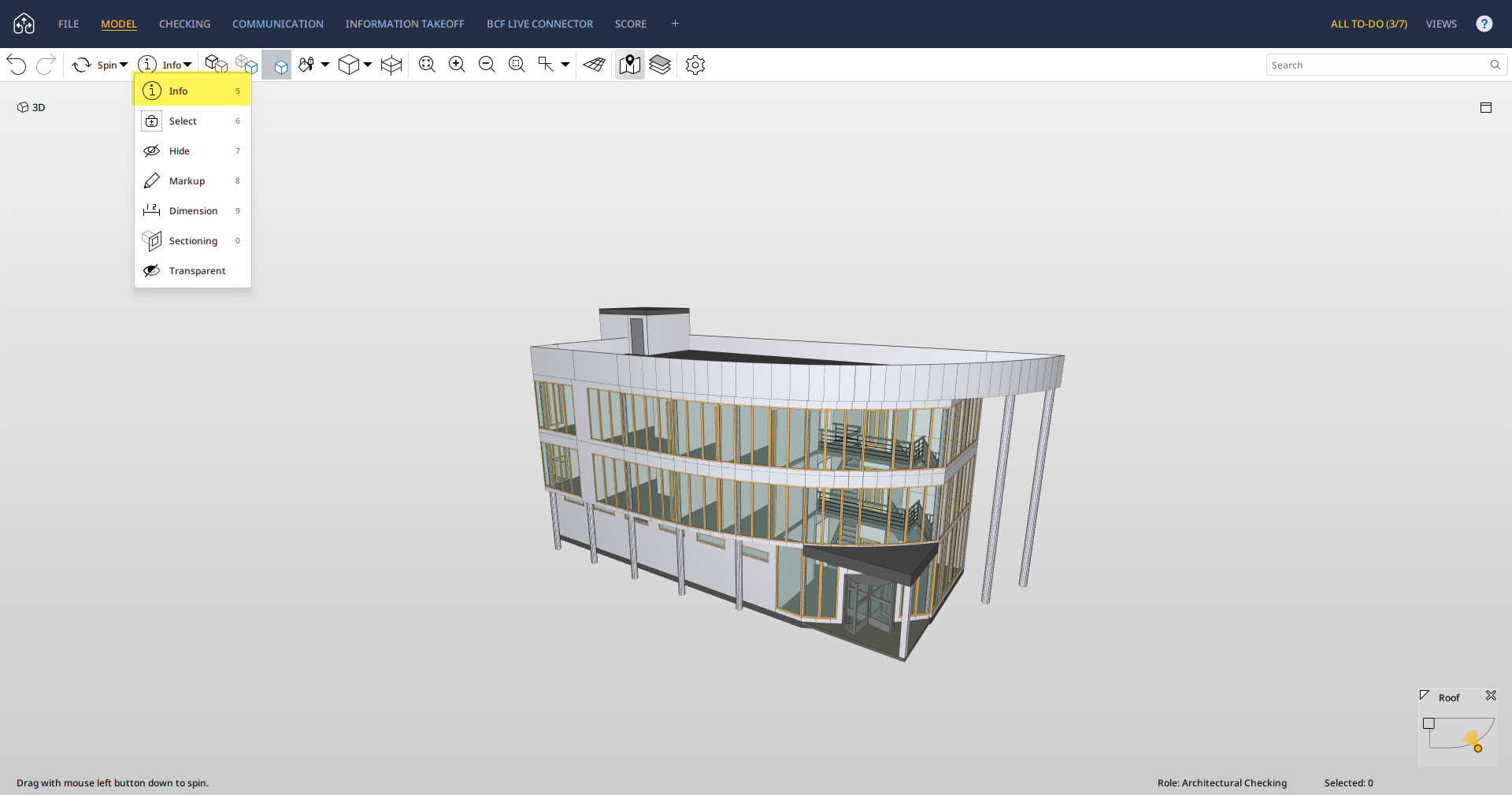Zoom in with plus magnifier
Screen dimensions: 1512x795
tap(457, 65)
